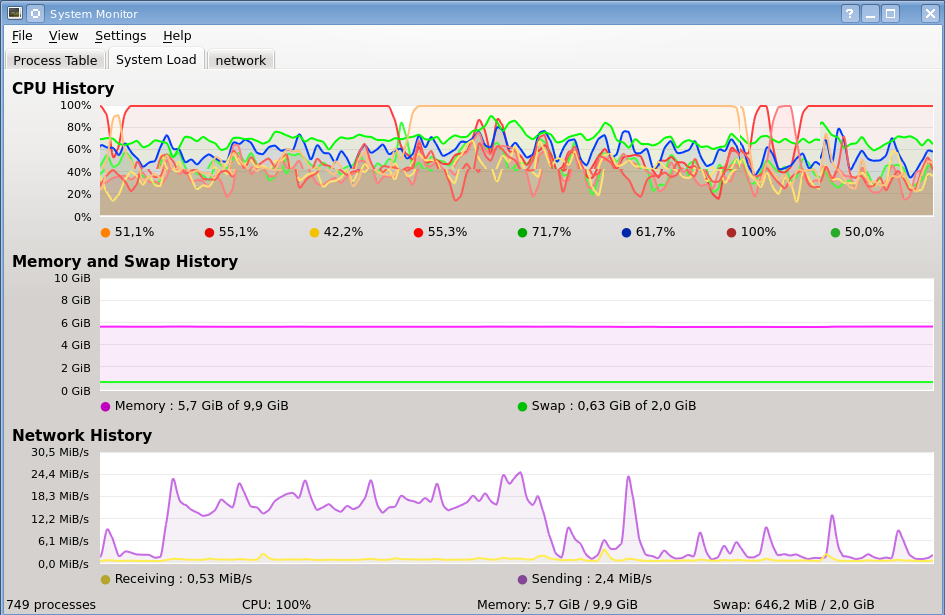
Task: Click the Receiving : 0,53 MiB/s label
Action: click(183, 579)
